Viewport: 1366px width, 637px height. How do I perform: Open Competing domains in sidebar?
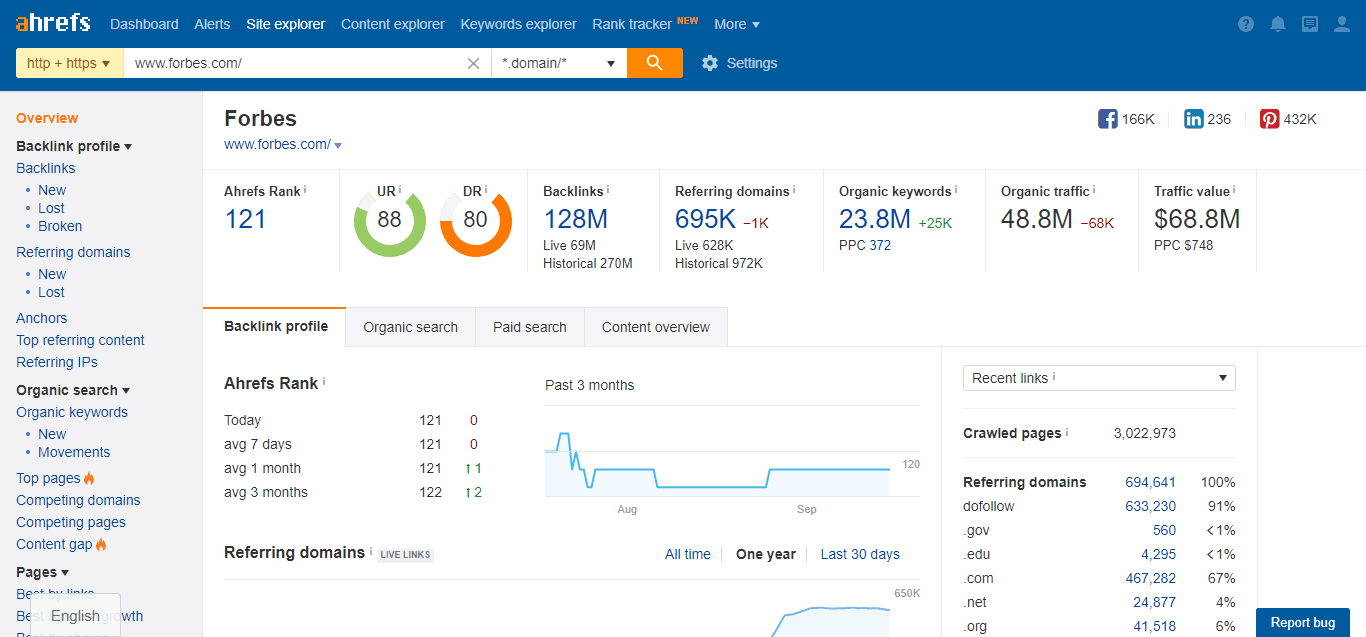coord(78,500)
